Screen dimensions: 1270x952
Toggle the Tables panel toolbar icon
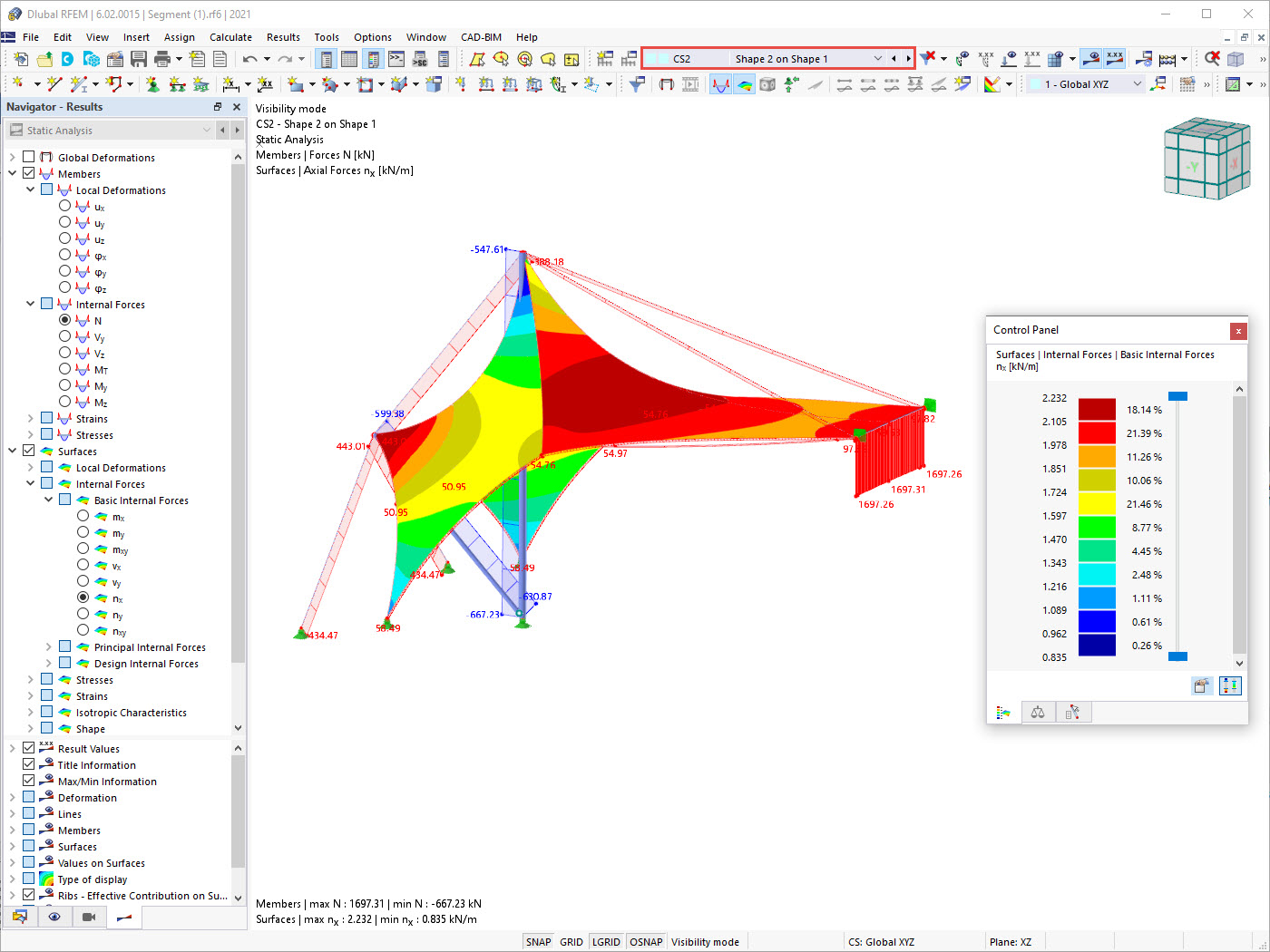pos(349,59)
